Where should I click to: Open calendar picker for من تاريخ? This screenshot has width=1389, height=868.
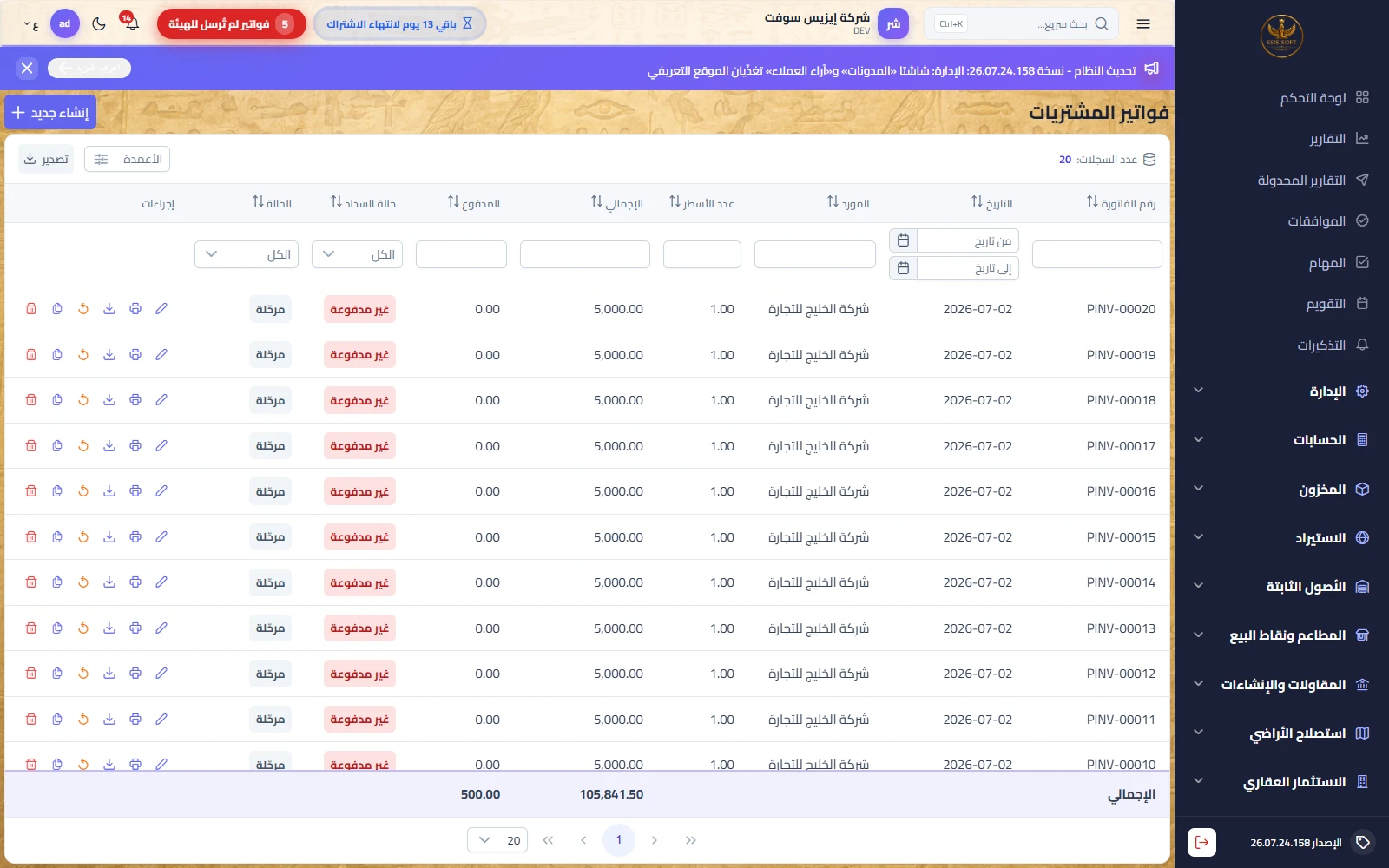tap(903, 240)
